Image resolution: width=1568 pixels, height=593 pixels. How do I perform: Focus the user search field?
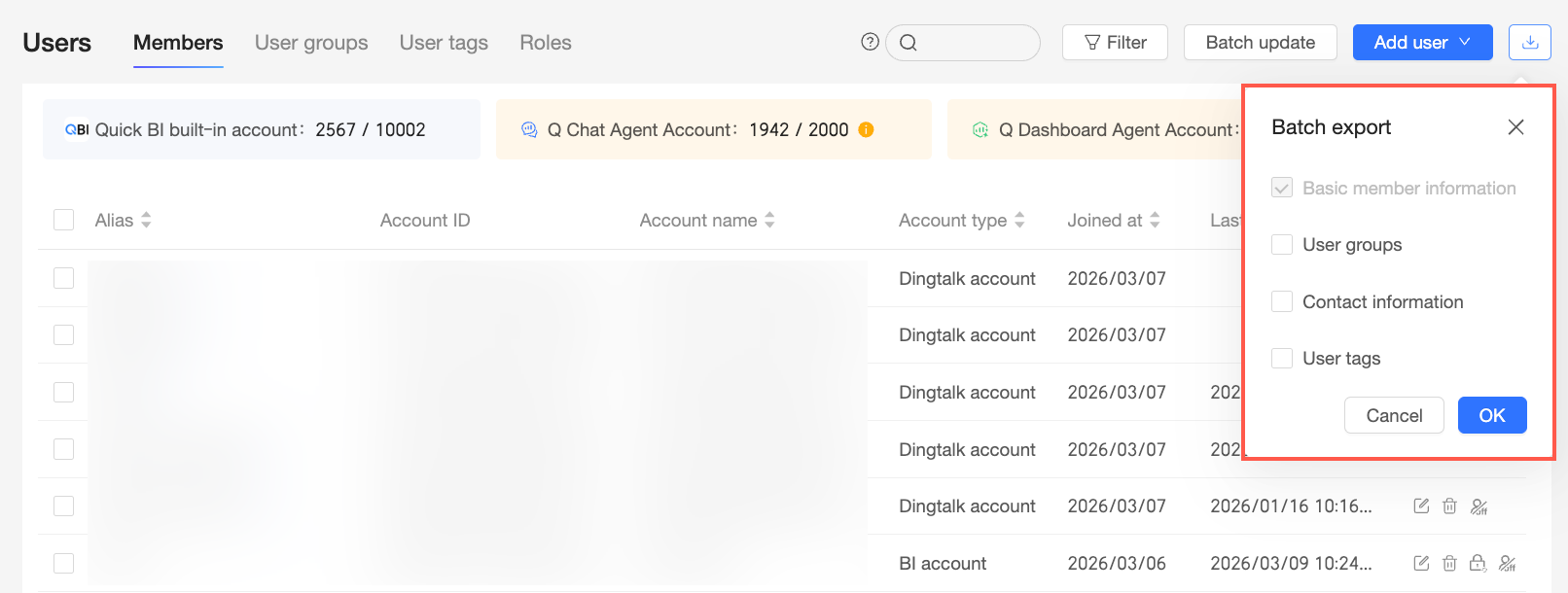963,42
